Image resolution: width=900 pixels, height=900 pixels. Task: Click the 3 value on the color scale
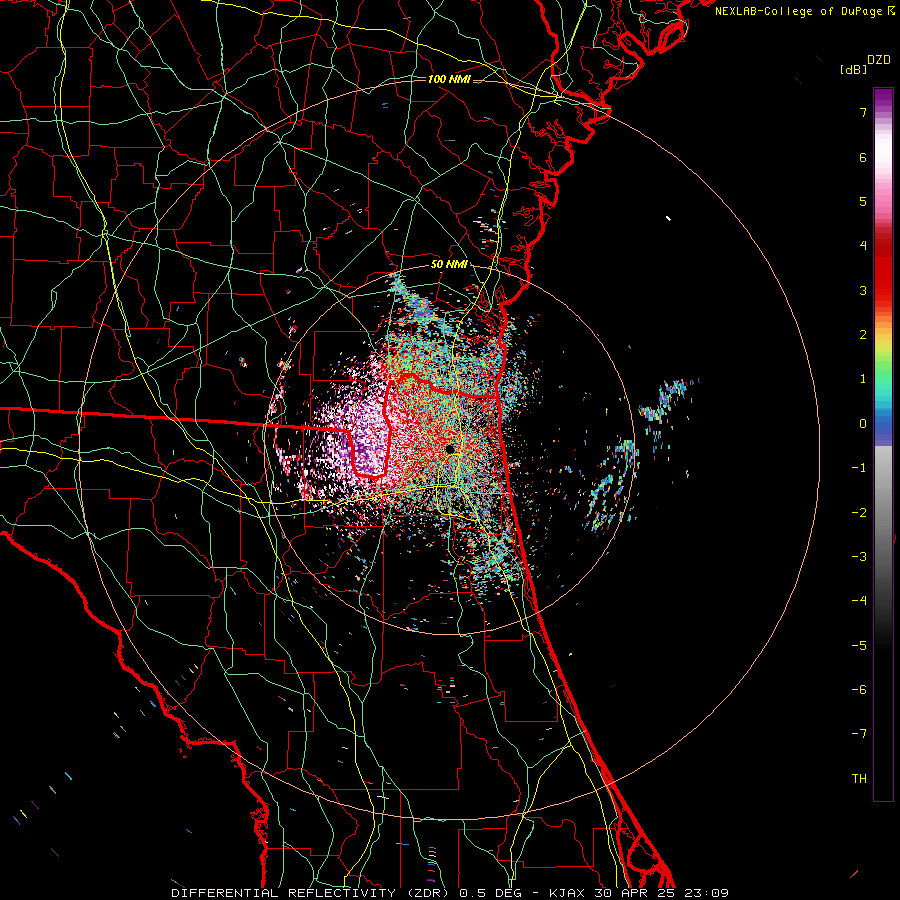(x=863, y=290)
